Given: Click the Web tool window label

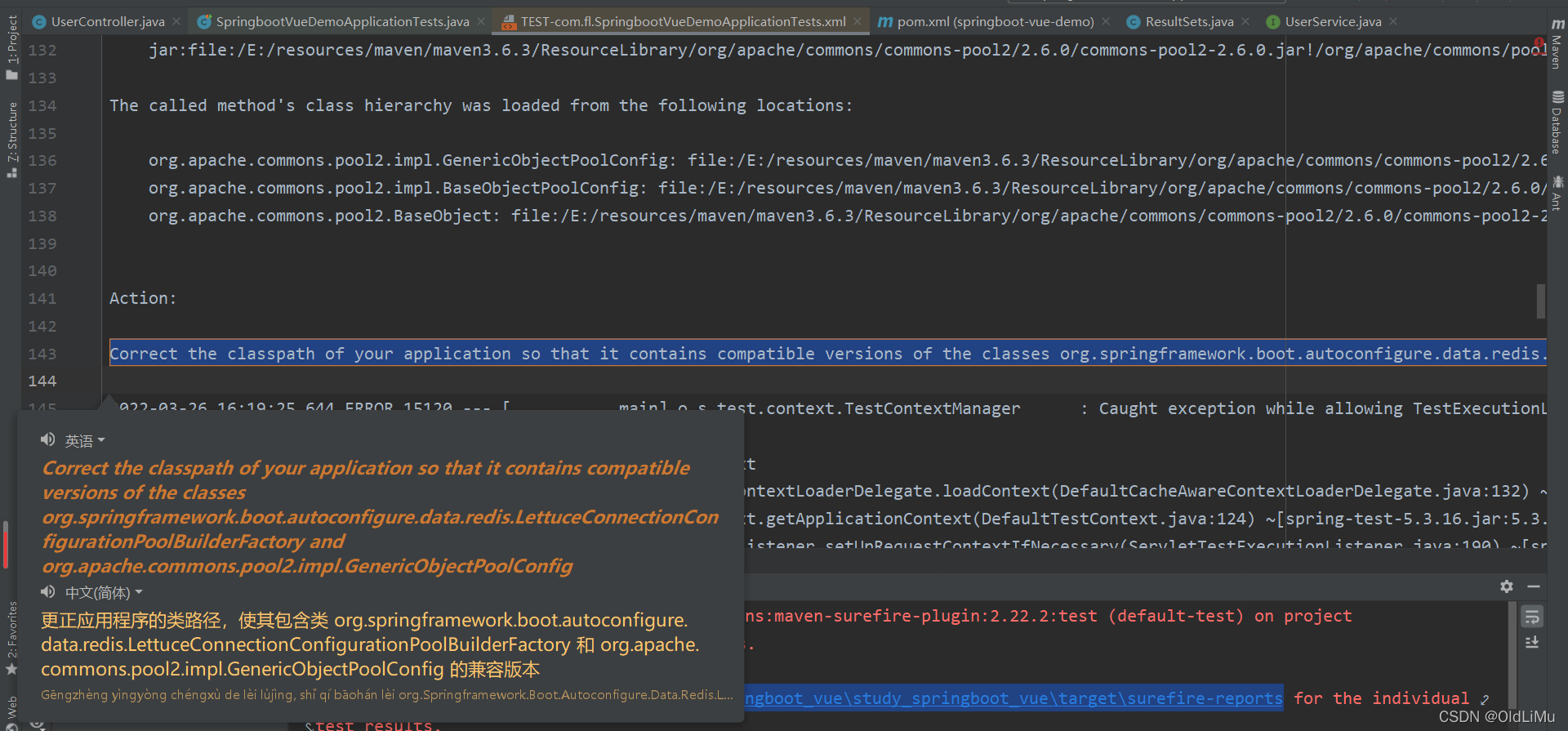Looking at the screenshot, I should 11,706.
